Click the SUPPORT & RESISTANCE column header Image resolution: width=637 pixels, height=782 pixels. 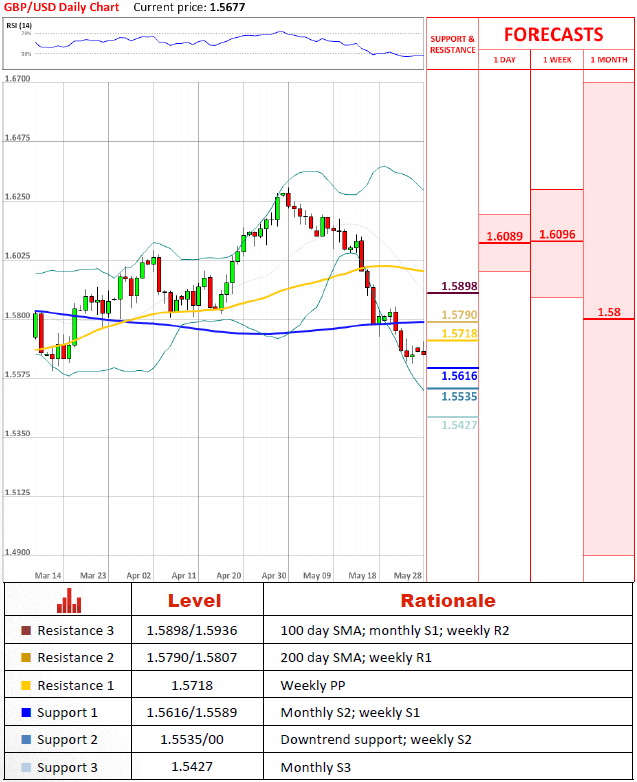pyautogui.click(x=452, y=44)
